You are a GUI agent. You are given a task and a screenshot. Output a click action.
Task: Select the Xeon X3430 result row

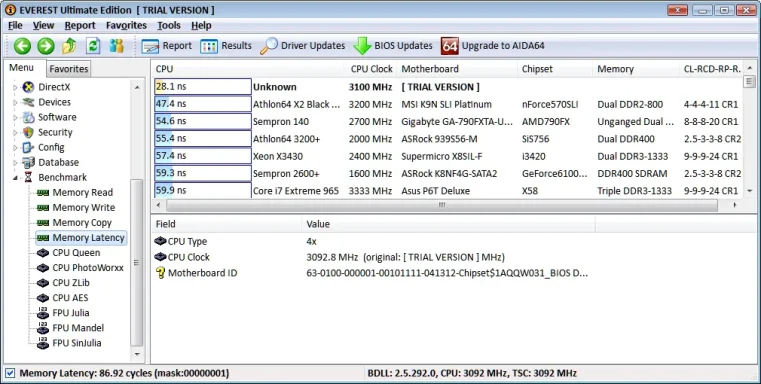coord(448,156)
